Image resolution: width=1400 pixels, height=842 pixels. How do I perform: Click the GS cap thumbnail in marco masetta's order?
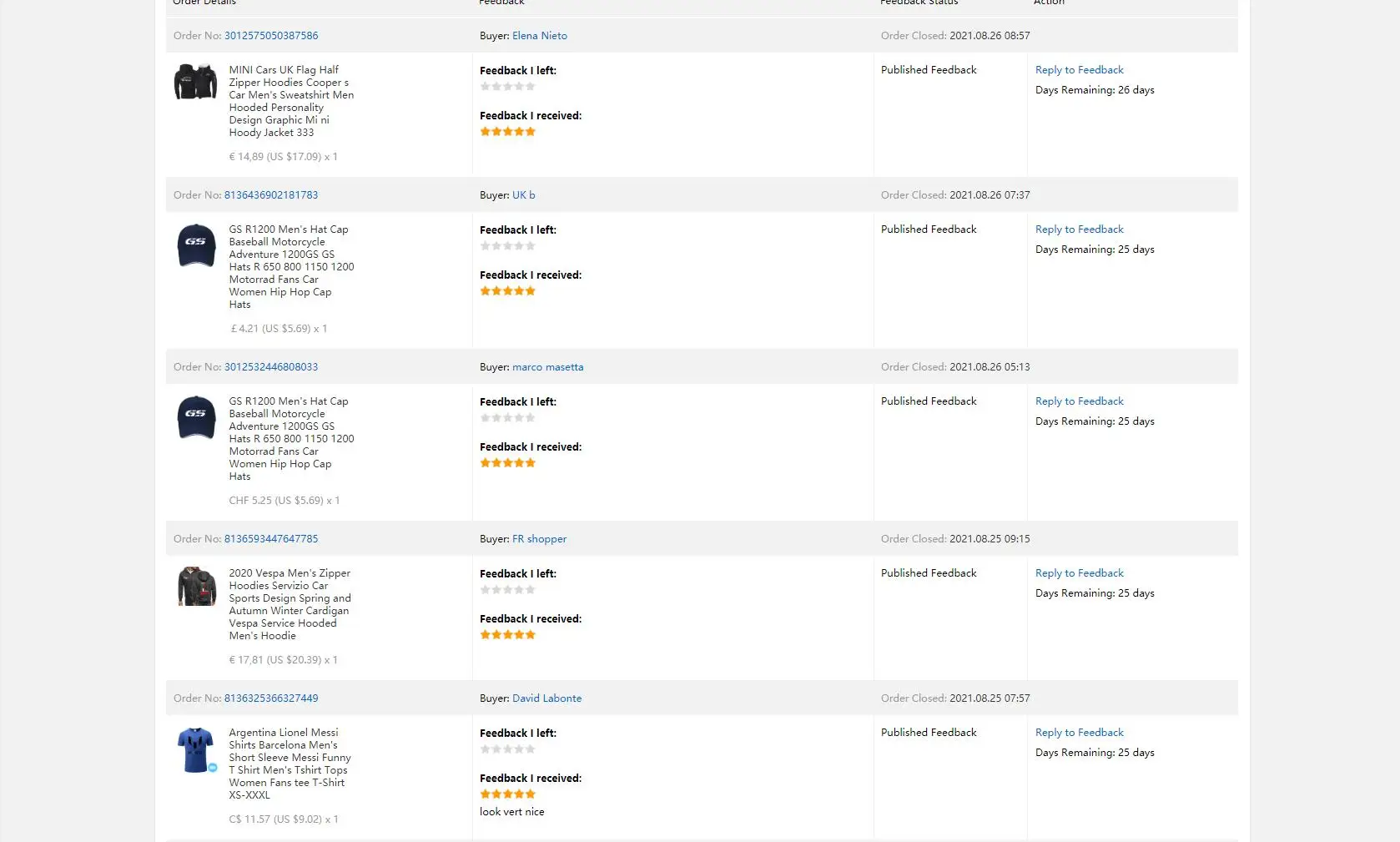[196, 417]
